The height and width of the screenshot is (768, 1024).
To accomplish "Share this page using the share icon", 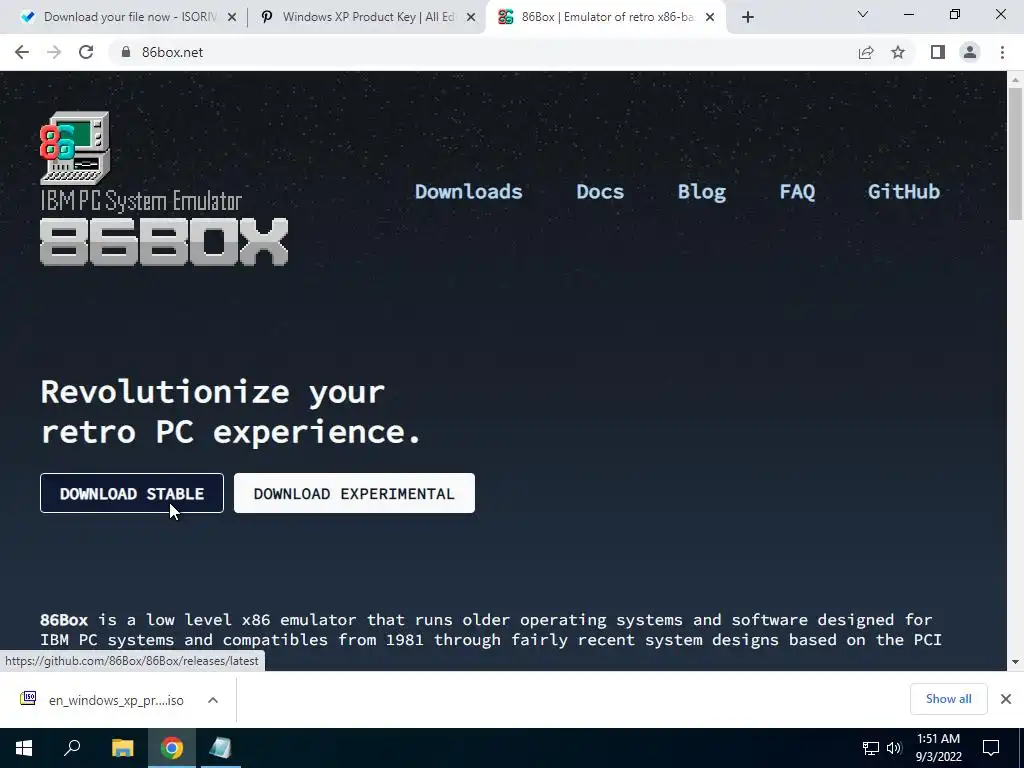I will [x=866, y=52].
